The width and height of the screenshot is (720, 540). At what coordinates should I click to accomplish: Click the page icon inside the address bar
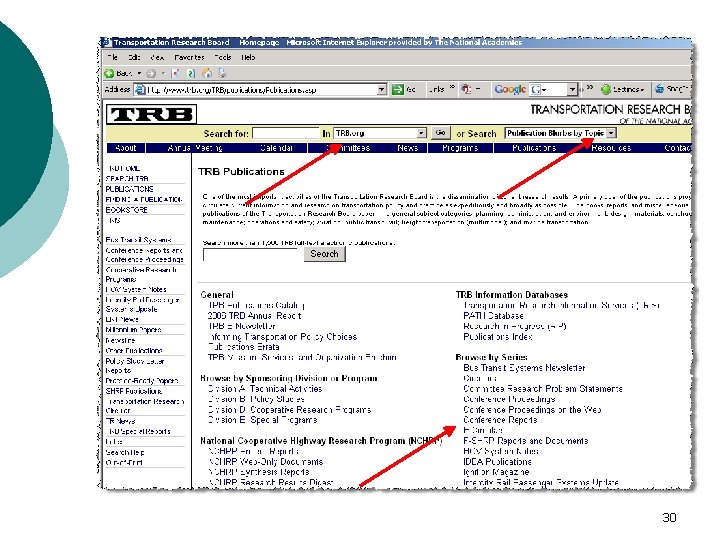tap(140, 90)
